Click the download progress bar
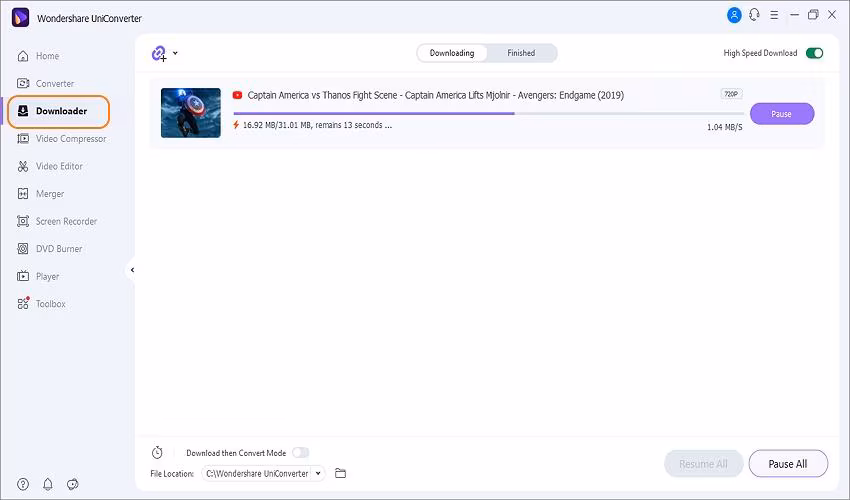This screenshot has width=850, height=500. tap(488, 113)
